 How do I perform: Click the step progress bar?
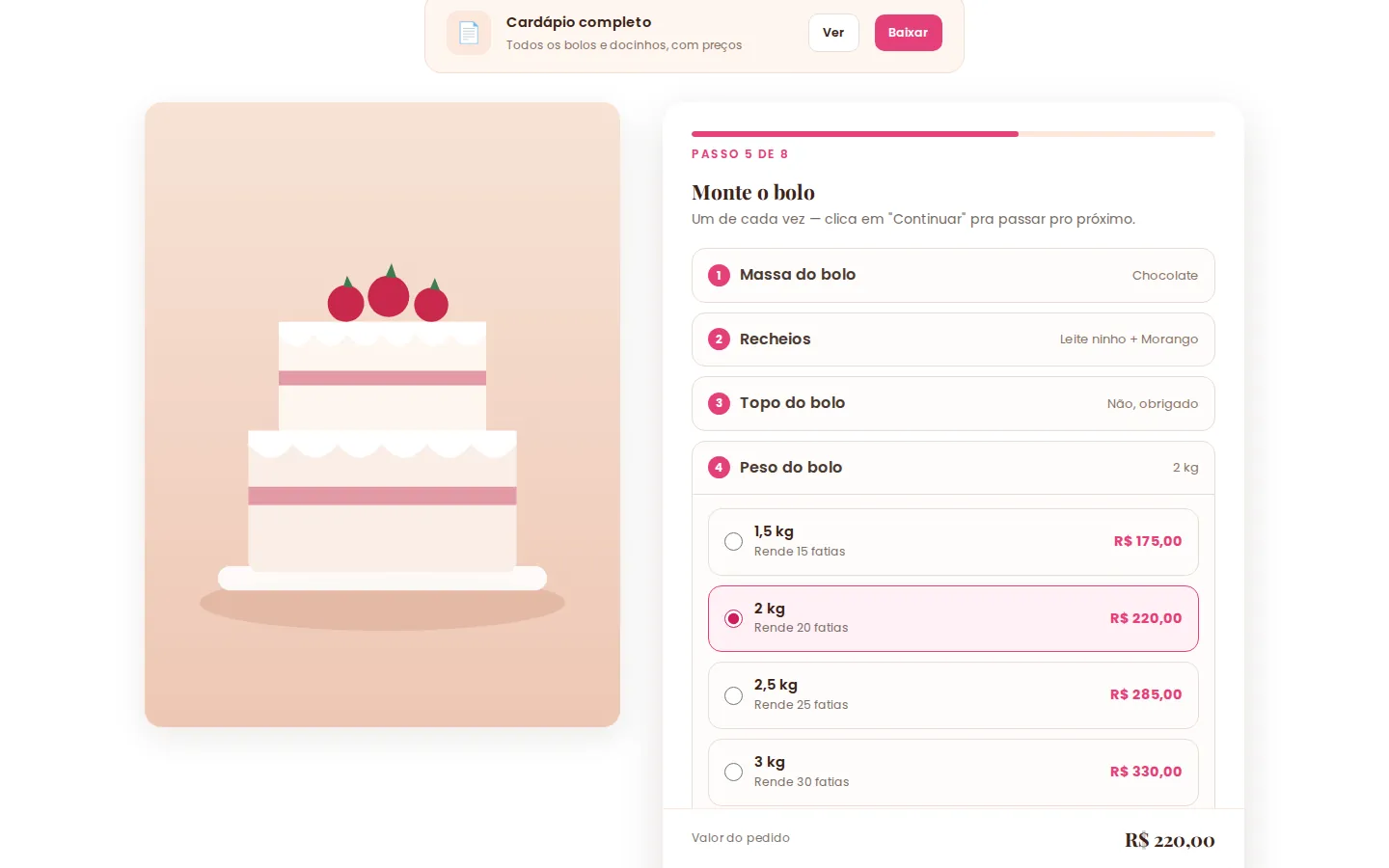[x=953, y=134]
